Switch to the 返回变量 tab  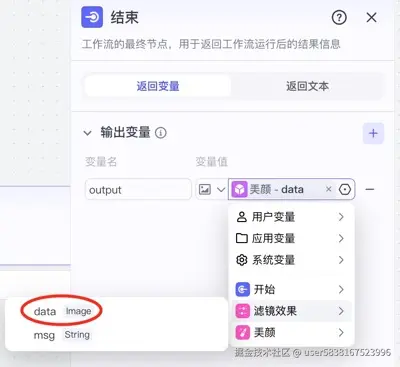click(x=158, y=86)
